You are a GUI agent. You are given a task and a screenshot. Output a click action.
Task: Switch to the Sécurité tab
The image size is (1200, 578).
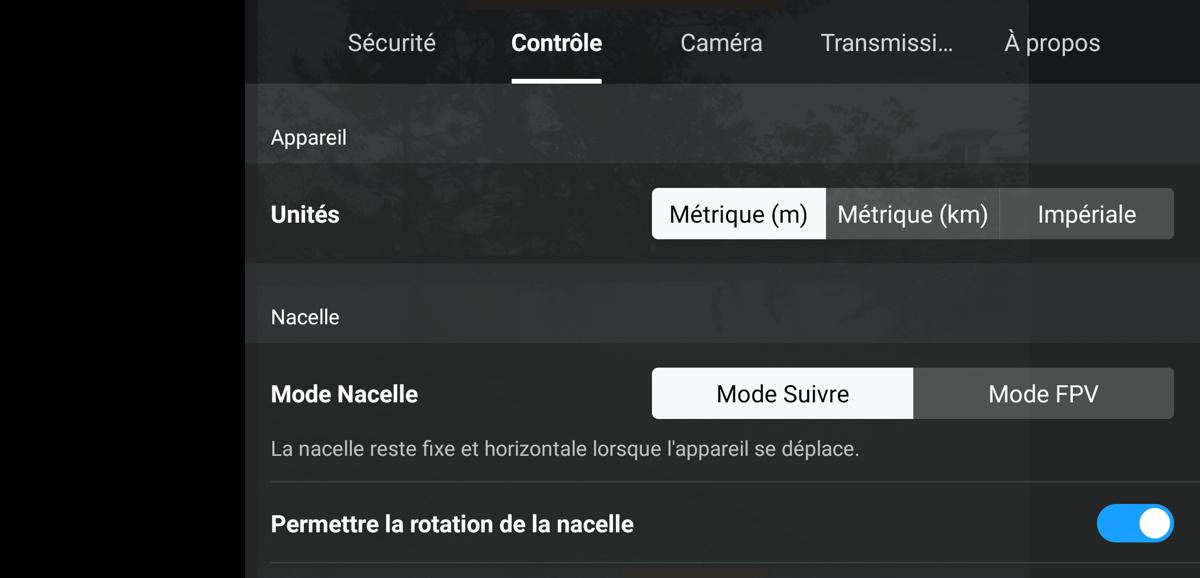tap(391, 43)
